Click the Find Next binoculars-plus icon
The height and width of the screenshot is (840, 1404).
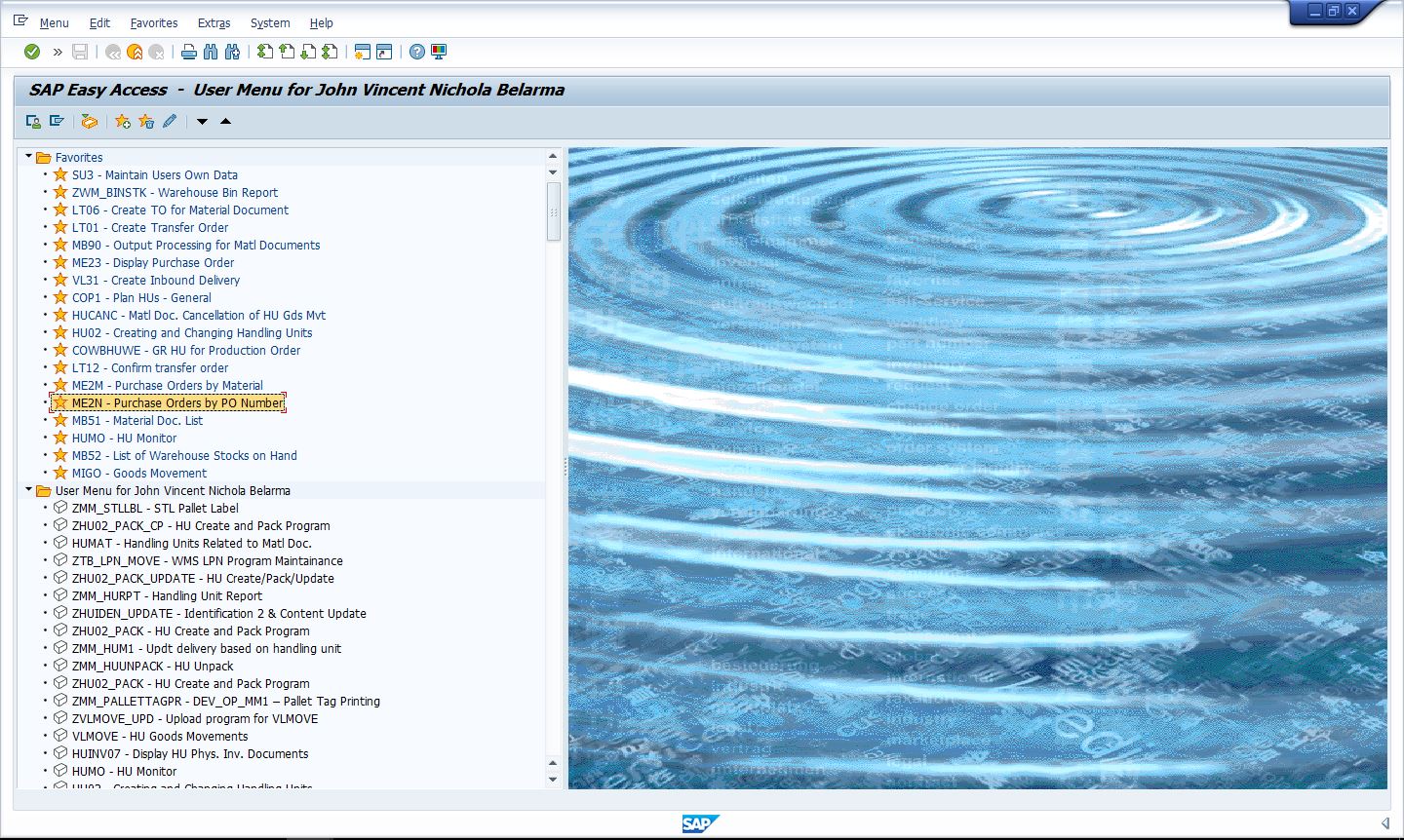pos(232,52)
